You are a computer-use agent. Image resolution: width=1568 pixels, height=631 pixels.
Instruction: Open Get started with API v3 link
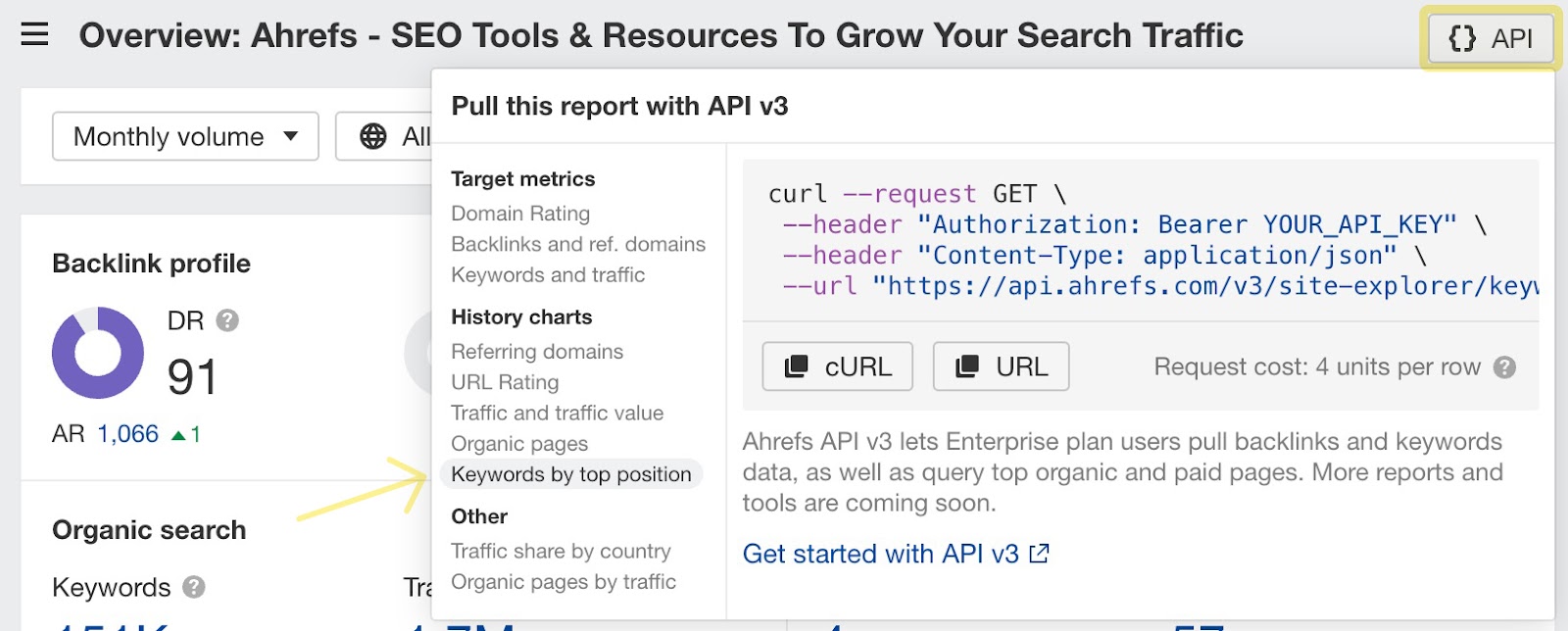click(x=896, y=554)
